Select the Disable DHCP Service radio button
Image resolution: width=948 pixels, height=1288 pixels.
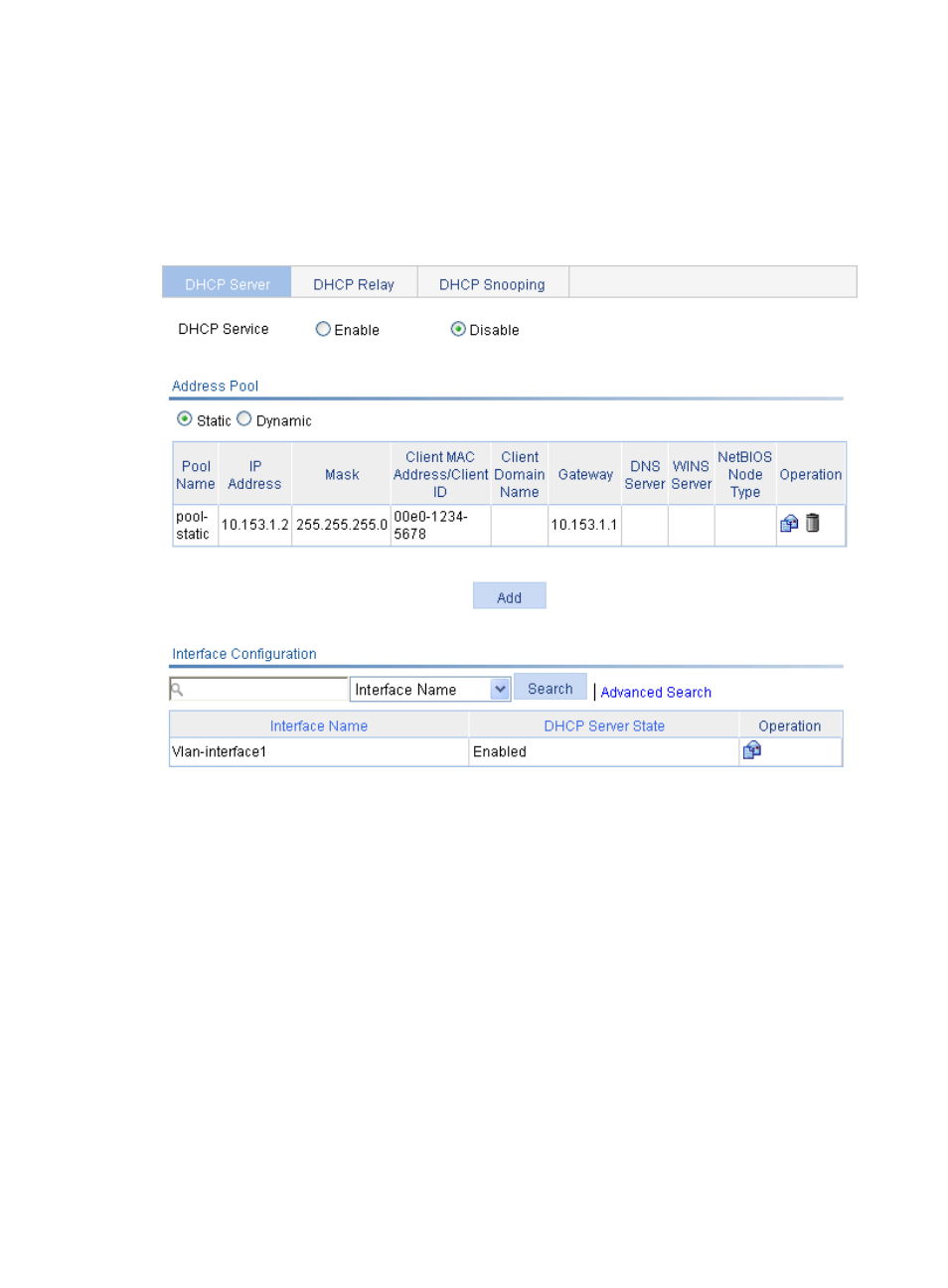[458, 329]
